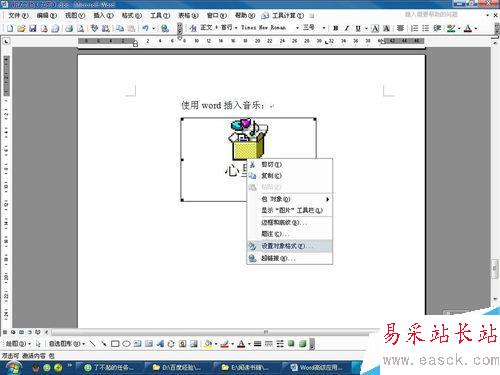Image resolution: width=500 pixels, height=375 pixels.
Task: Click the Styles and Formatting icon
Action: (x=193, y=28)
